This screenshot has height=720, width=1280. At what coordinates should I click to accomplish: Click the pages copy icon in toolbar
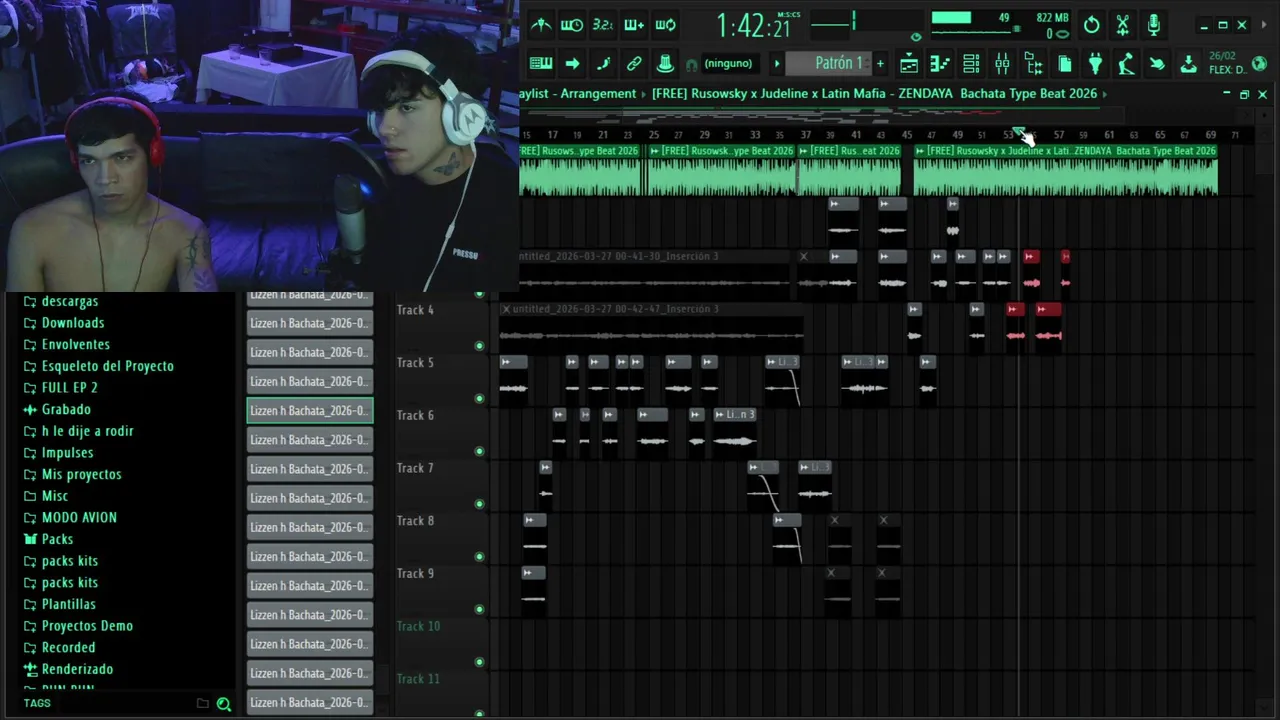point(1065,64)
